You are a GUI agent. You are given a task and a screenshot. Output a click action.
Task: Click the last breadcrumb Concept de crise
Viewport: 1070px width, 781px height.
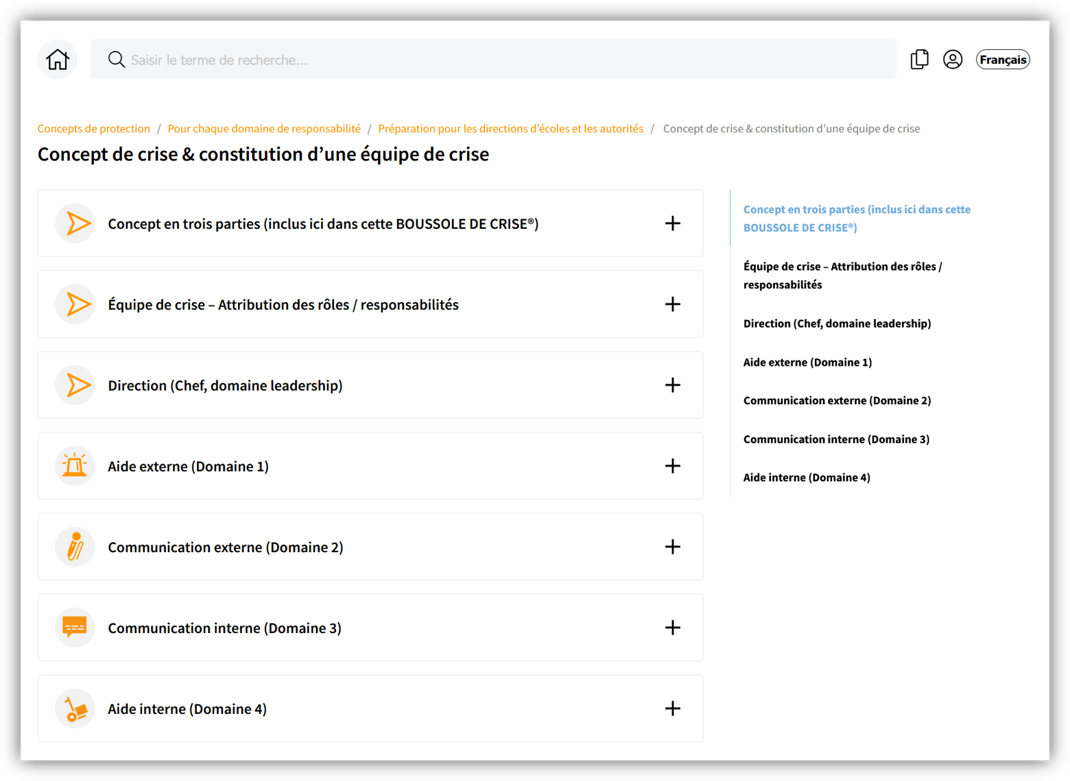click(792, 128)
